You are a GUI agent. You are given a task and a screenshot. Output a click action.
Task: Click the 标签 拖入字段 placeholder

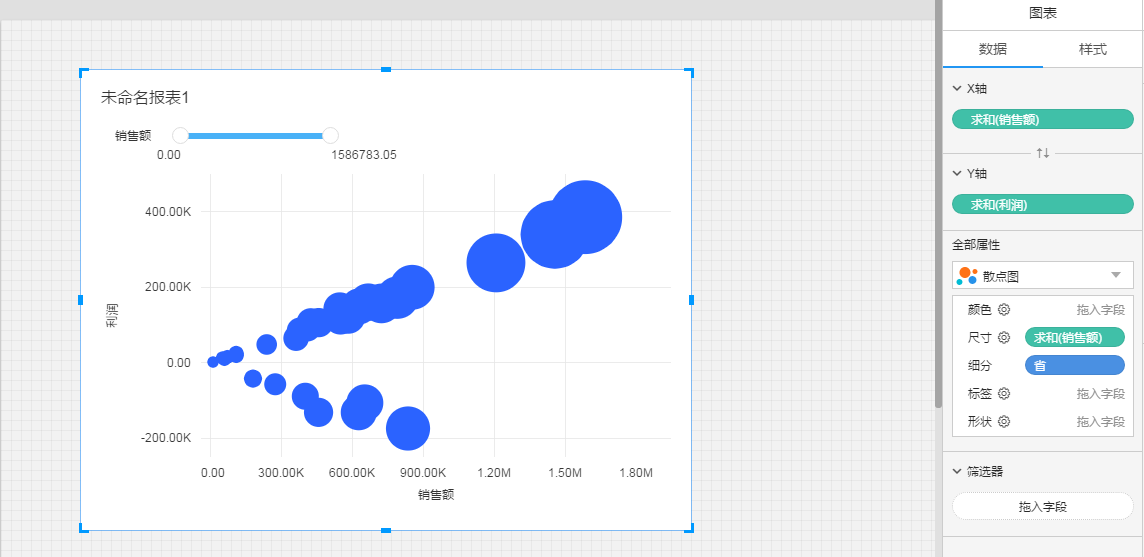click(x=1100, y=393)
